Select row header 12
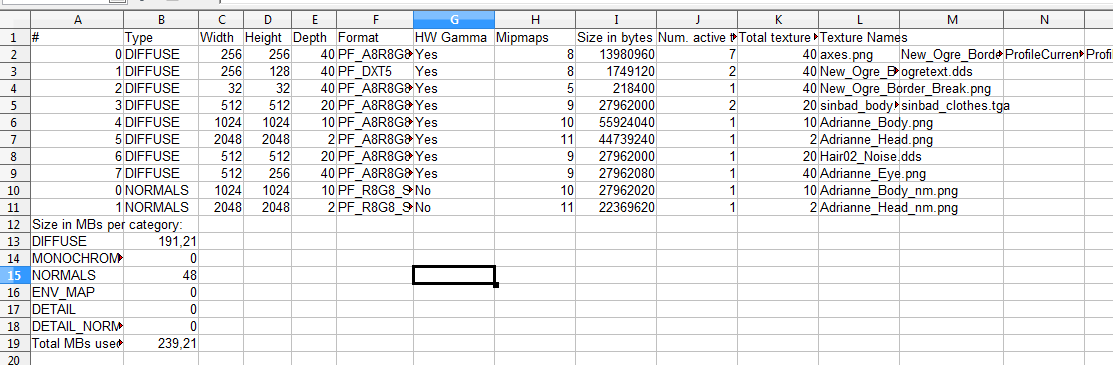This screenshot has height=365, width=1113. pyautogui.click(x=15, y=224)
